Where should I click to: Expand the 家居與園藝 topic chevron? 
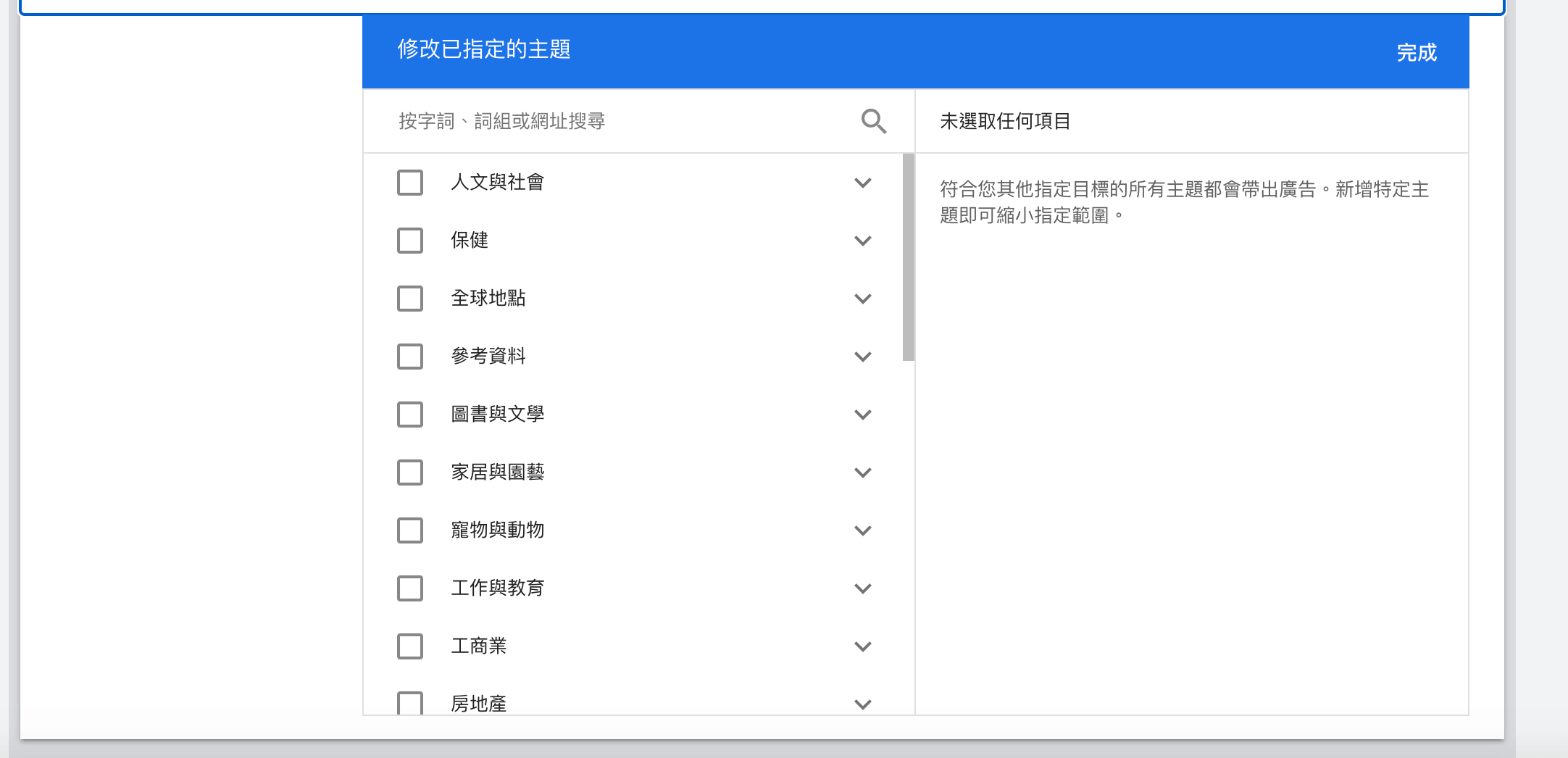862,472
